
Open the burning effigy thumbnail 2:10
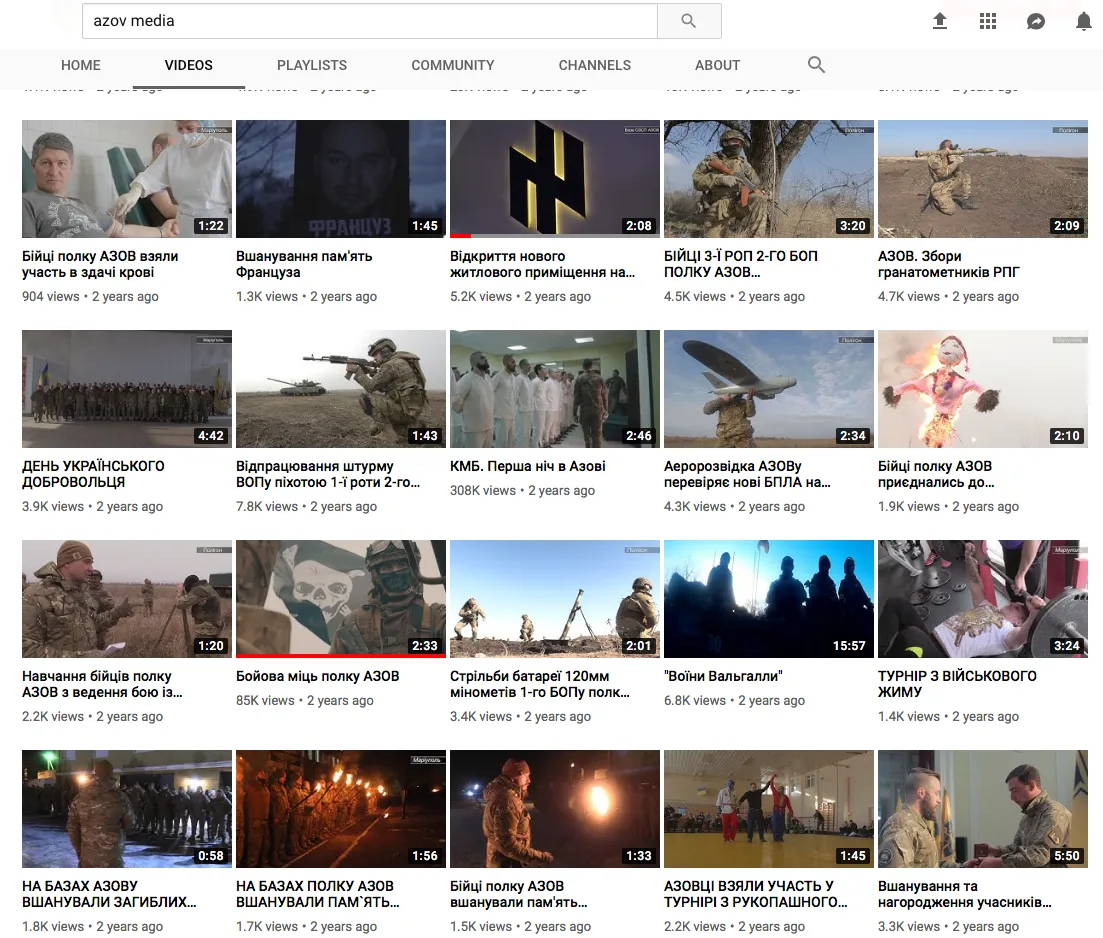pos(983,388)
